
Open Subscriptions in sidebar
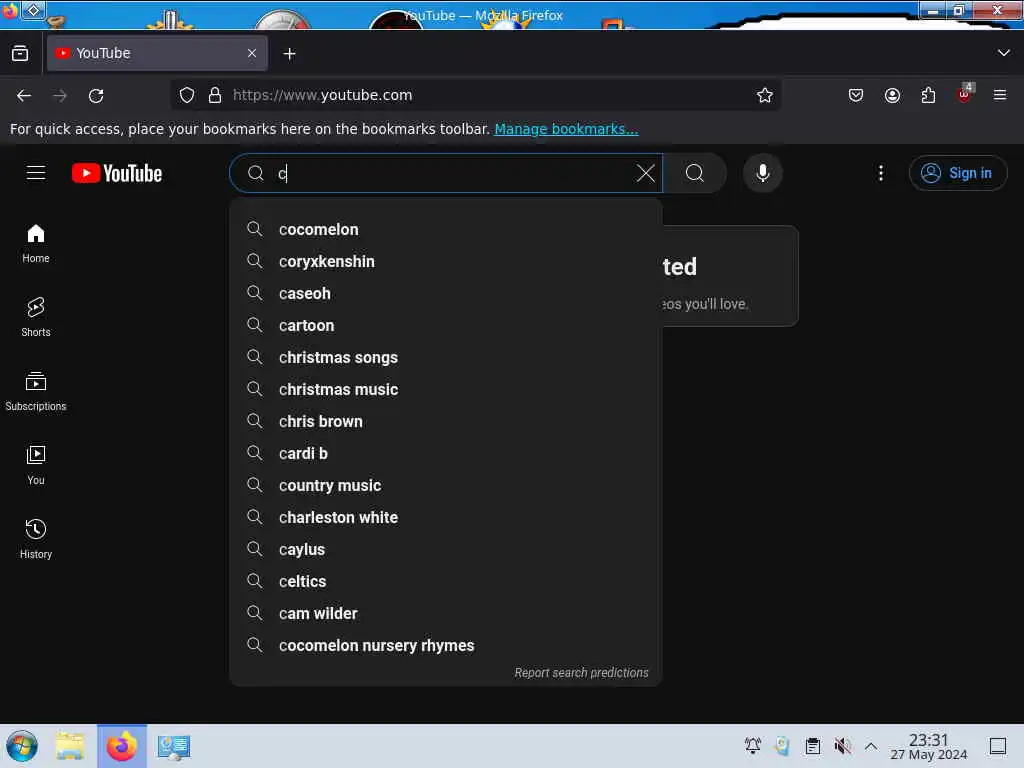point(36,391)
